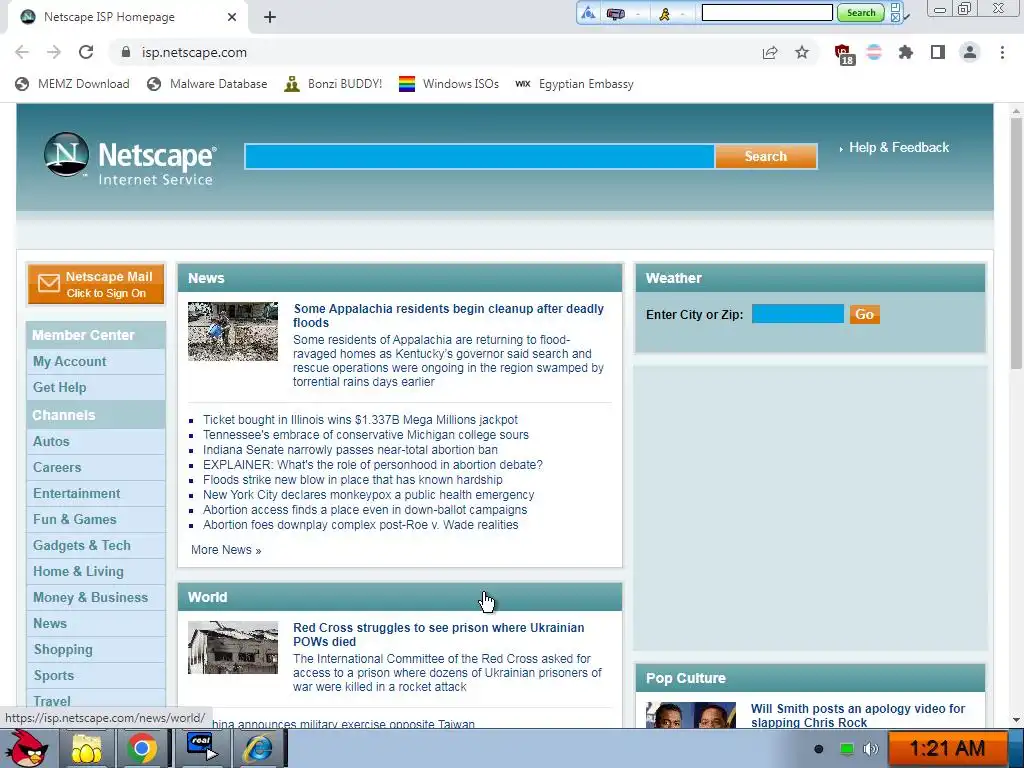Click the orange Netscape Search button
This screenshot has height=768, width=1024.
point(765,157)
